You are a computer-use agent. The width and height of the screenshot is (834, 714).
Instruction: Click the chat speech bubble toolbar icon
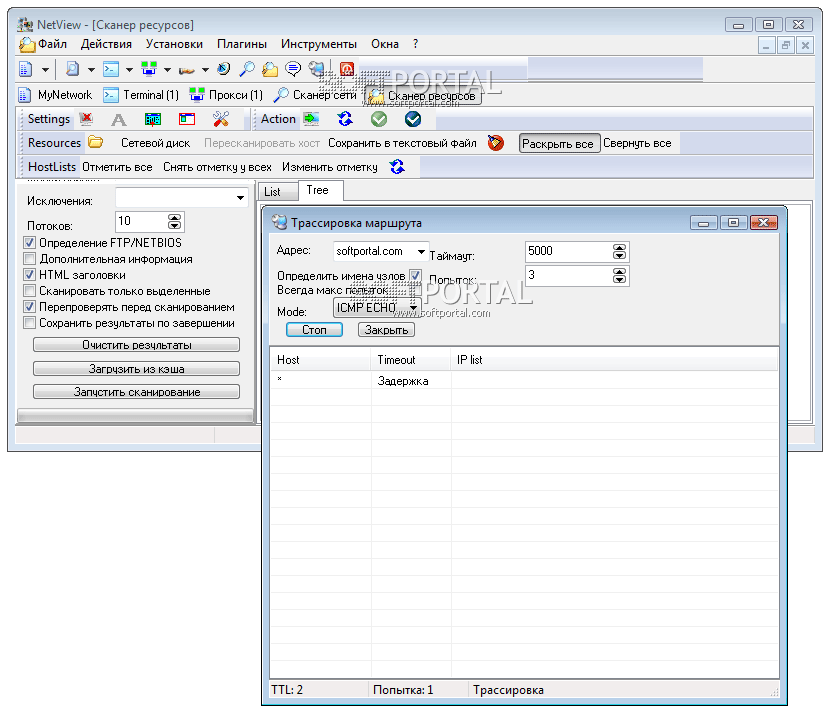[293, 69]
